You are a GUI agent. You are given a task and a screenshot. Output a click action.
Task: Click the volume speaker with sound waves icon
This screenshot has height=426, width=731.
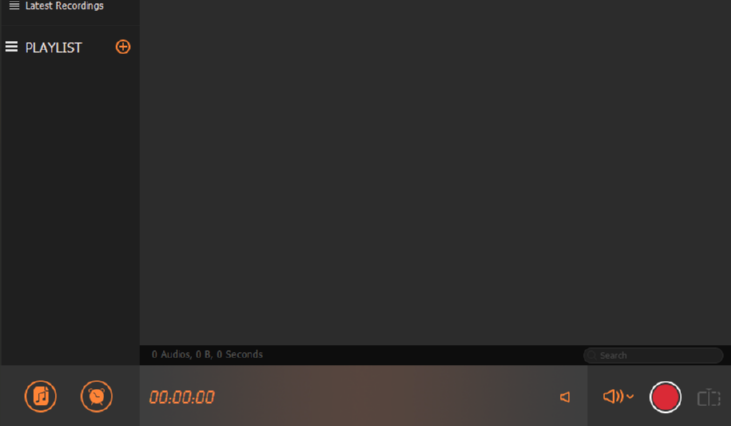tap(613, 397)
